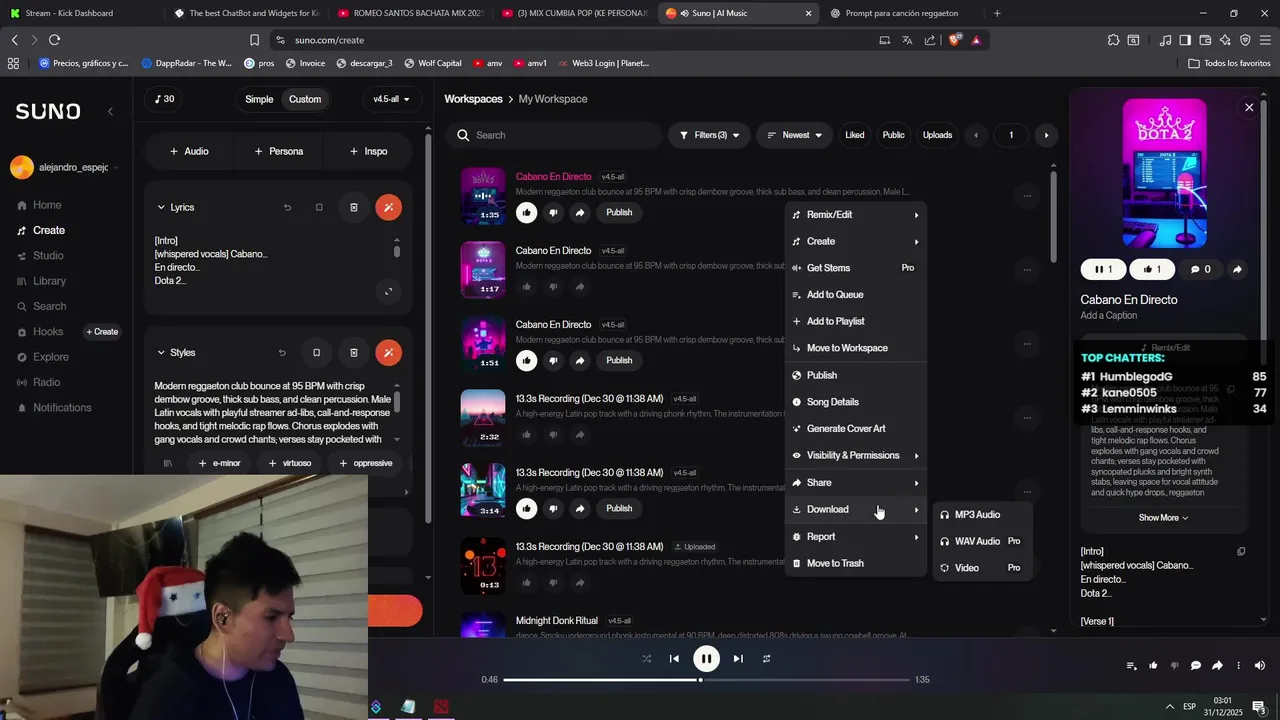The image size is (1280, 720).
Task: Share the first Cabano En Directo song
Action: click(580, 212)
